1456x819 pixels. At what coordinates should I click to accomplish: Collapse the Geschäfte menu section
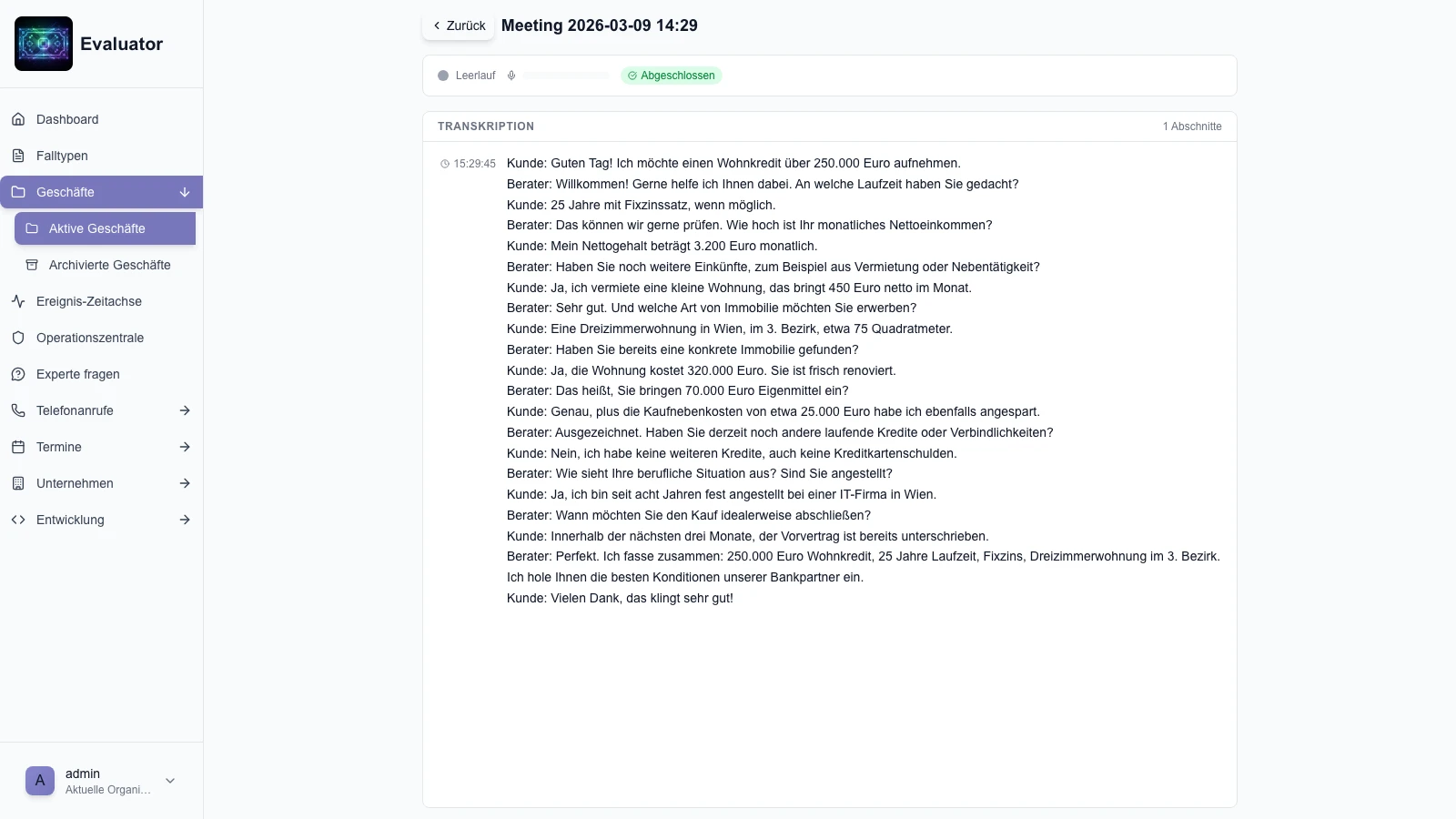(185, 192)
